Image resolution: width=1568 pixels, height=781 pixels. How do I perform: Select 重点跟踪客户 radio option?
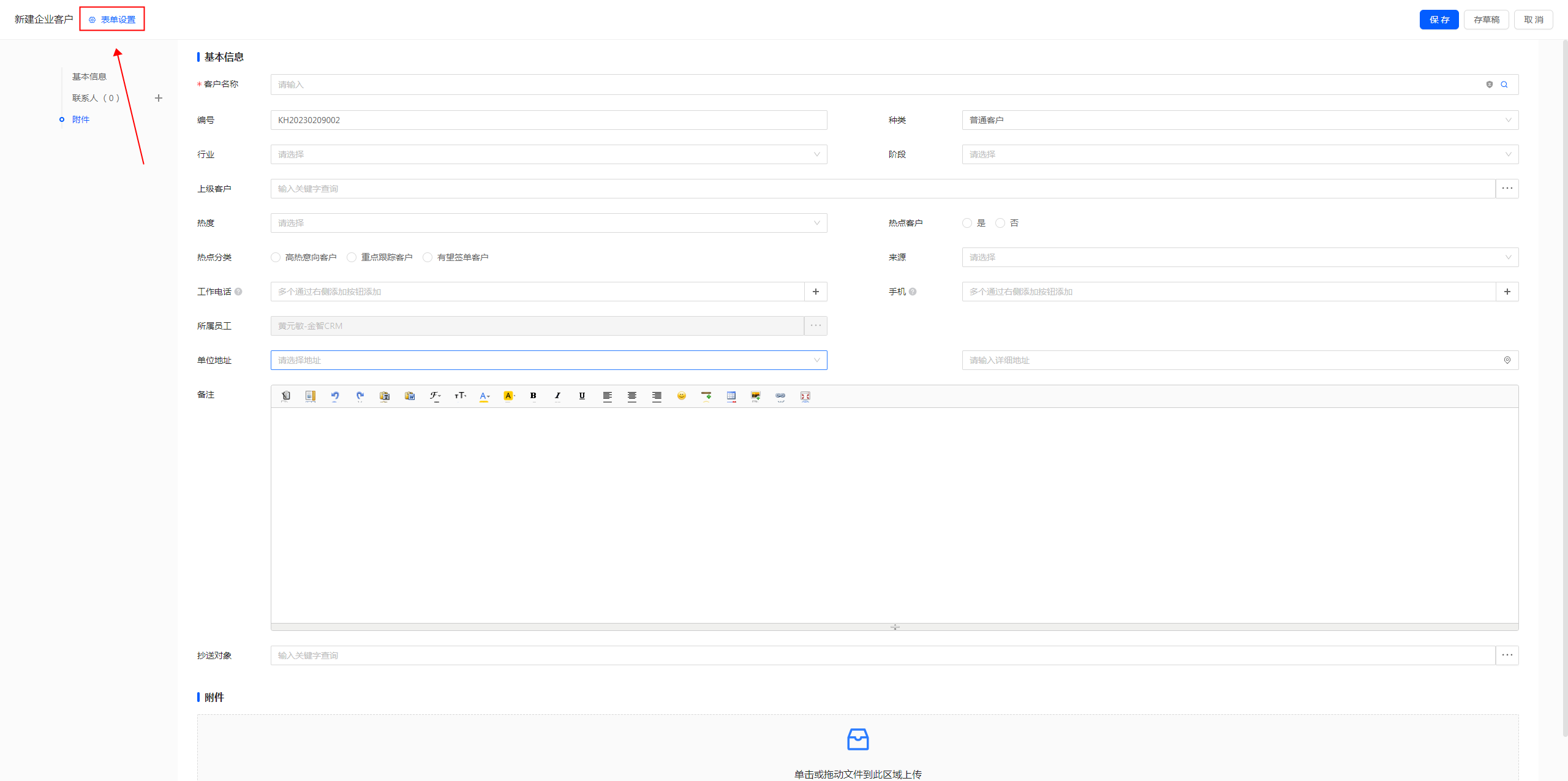[x=352, y=257]
